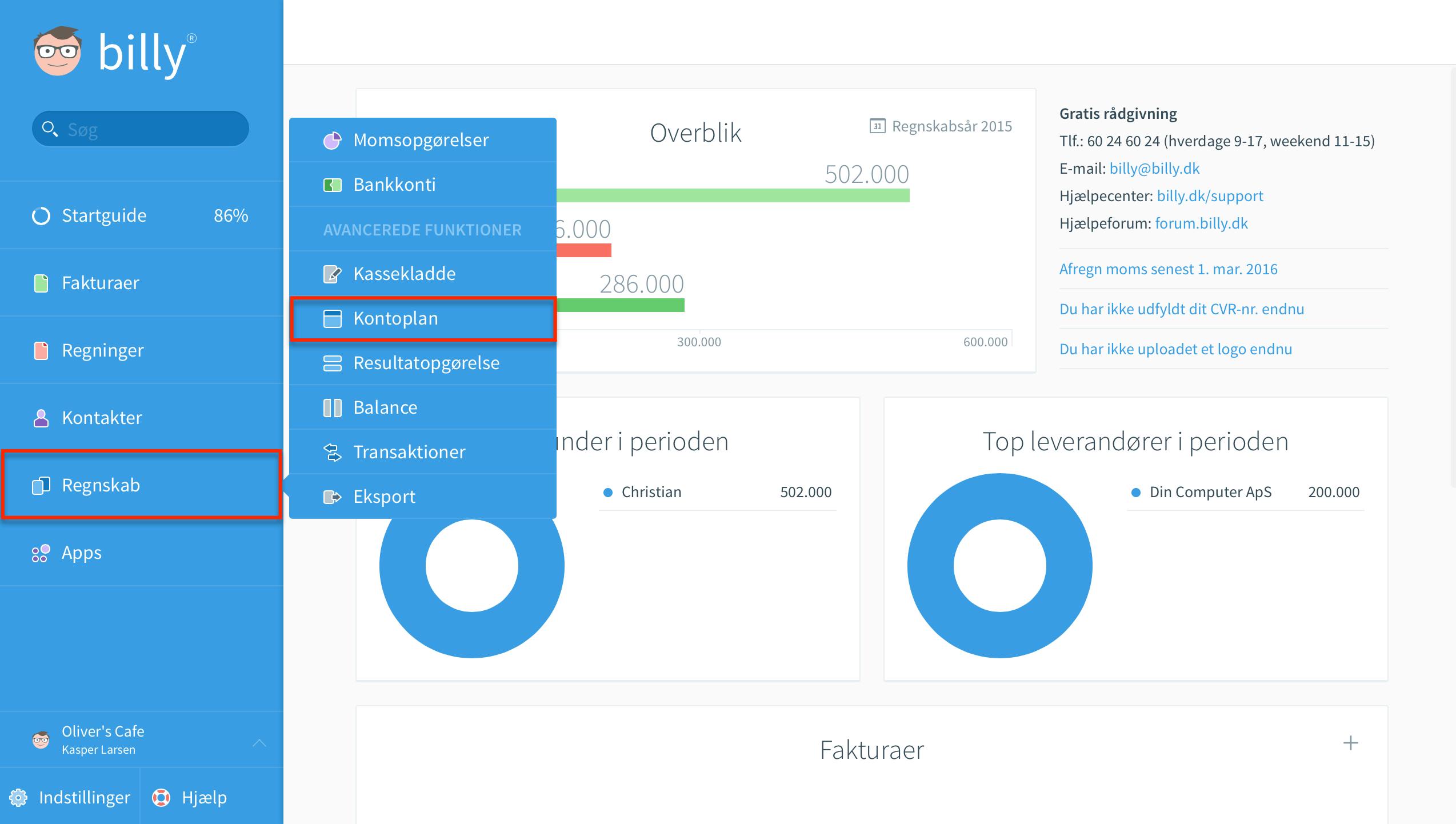Screen dimensions: 1456x824
Task: Open Apps in the sidebar
Action: 142,553
